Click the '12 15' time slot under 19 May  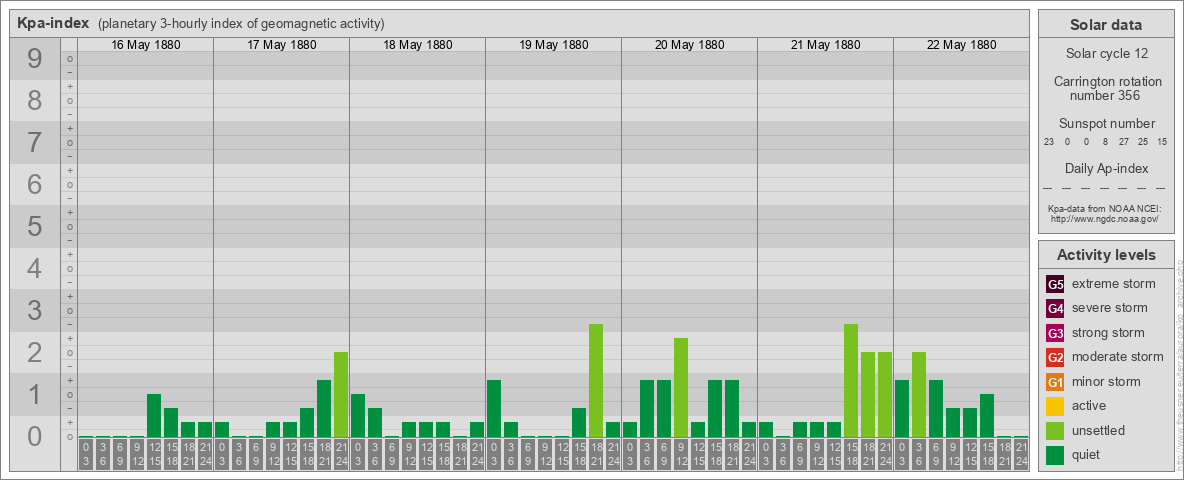point(562,454)
